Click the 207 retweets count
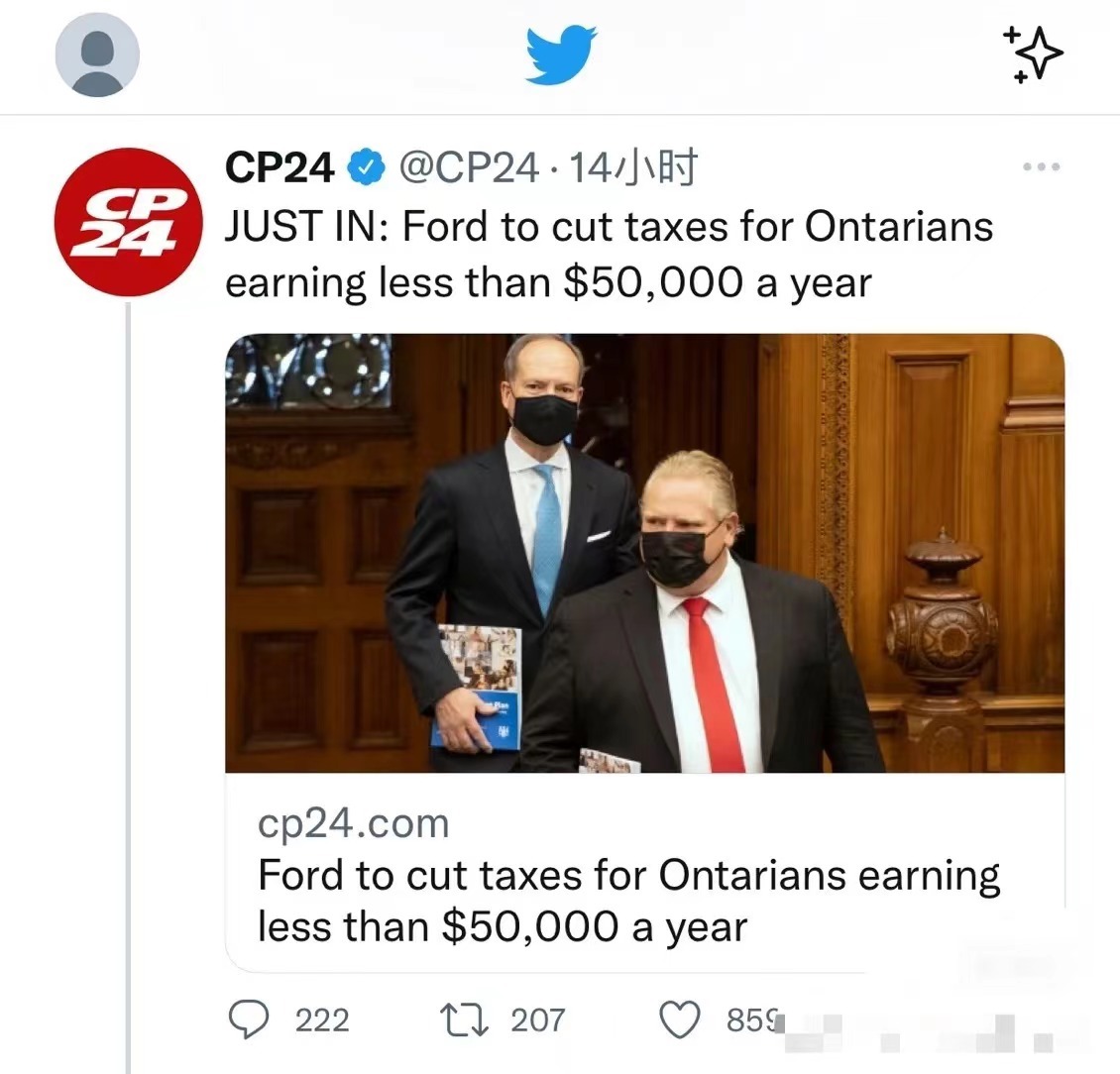Viewport: 1120px width, 1074px height. [538, 1020]
